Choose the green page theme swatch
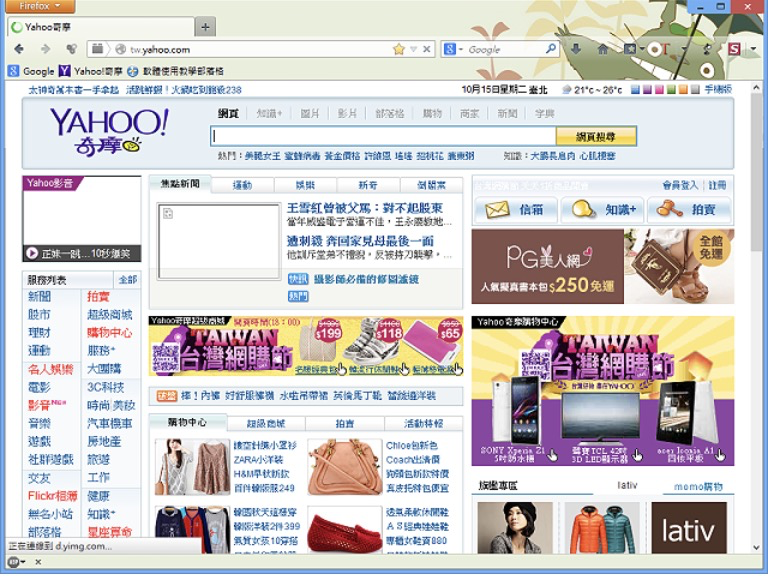 tap(671, 90)
